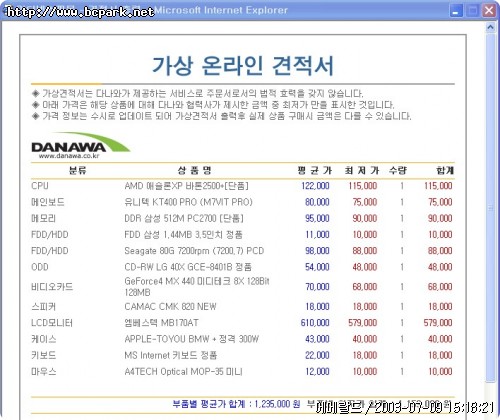The height and width of the screenshot is (420, 500).
Task: Click '유니텍 KT400 PRO (M7VIT PRO)'
Action: 188,202
